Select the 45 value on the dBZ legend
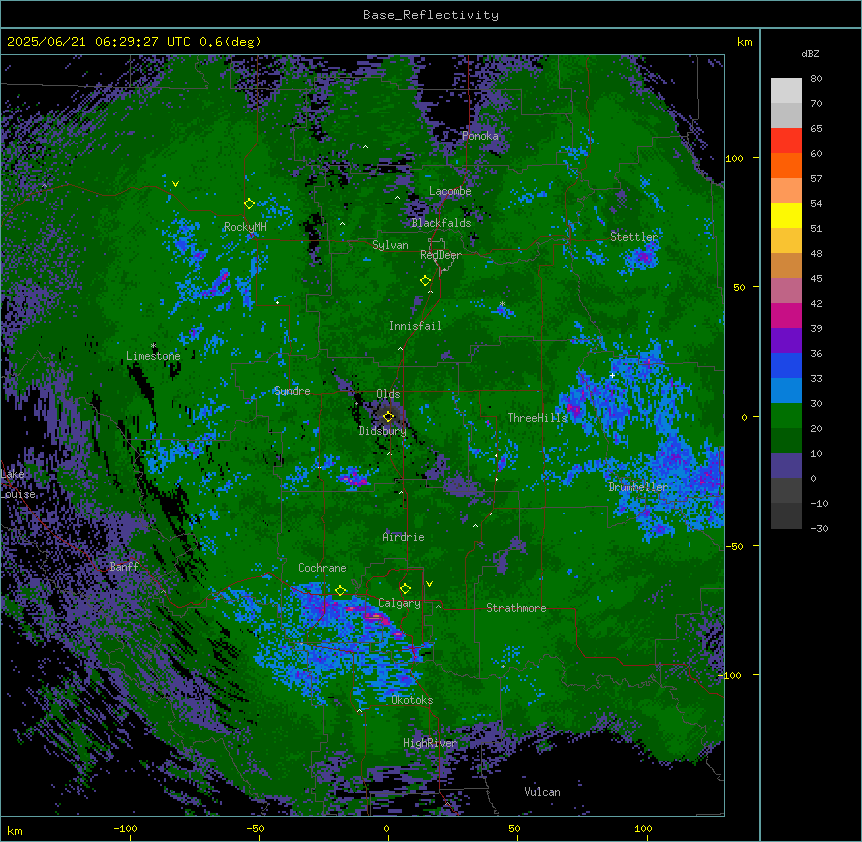This screenshot has height=842, width=862. pyautogui.click(x=816, y=279)
